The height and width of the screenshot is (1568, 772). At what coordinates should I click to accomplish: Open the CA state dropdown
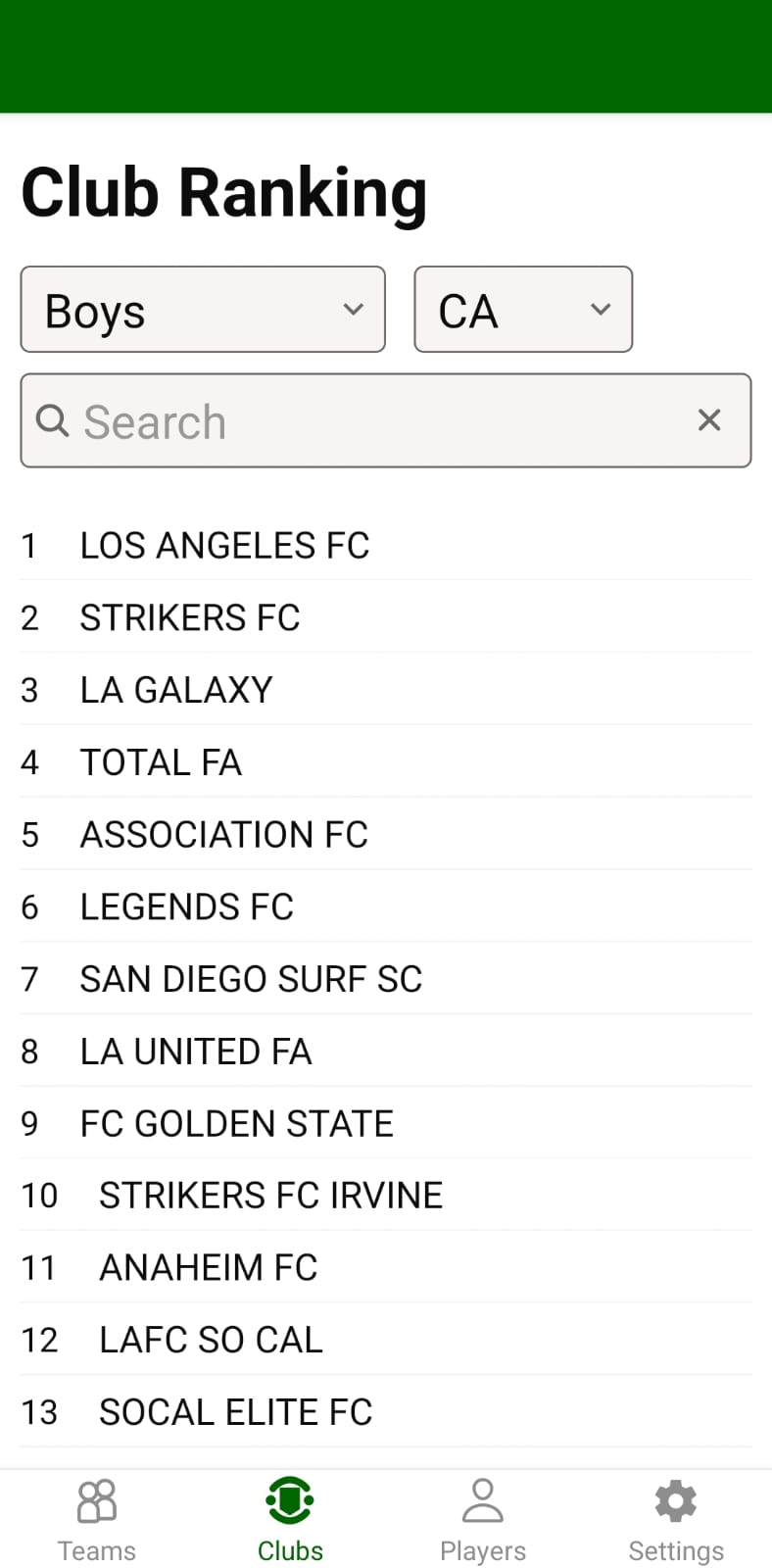(x=523, y=310)
